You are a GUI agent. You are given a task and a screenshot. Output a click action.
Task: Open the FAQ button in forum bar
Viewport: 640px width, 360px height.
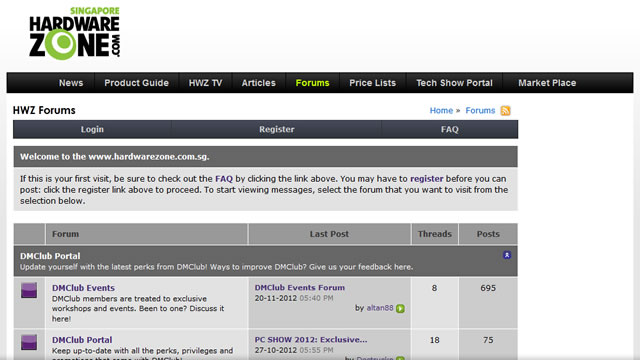pos(449,129)
